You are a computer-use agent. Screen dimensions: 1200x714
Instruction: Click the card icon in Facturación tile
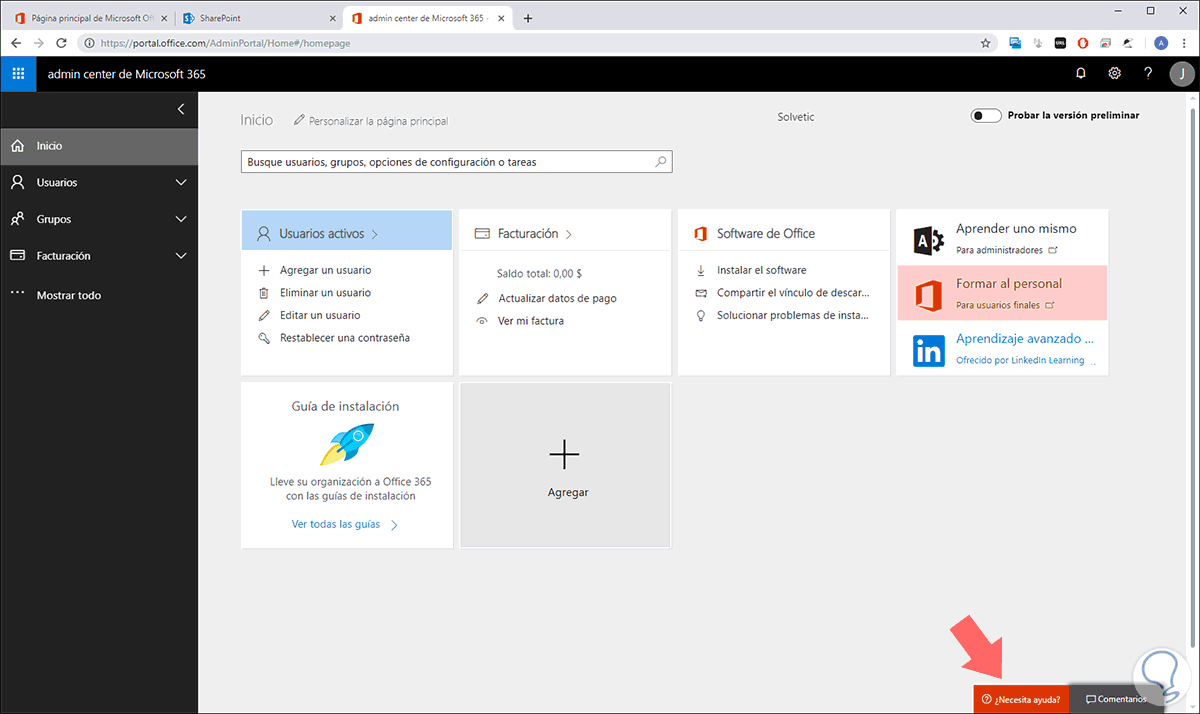tap(482, 234)
